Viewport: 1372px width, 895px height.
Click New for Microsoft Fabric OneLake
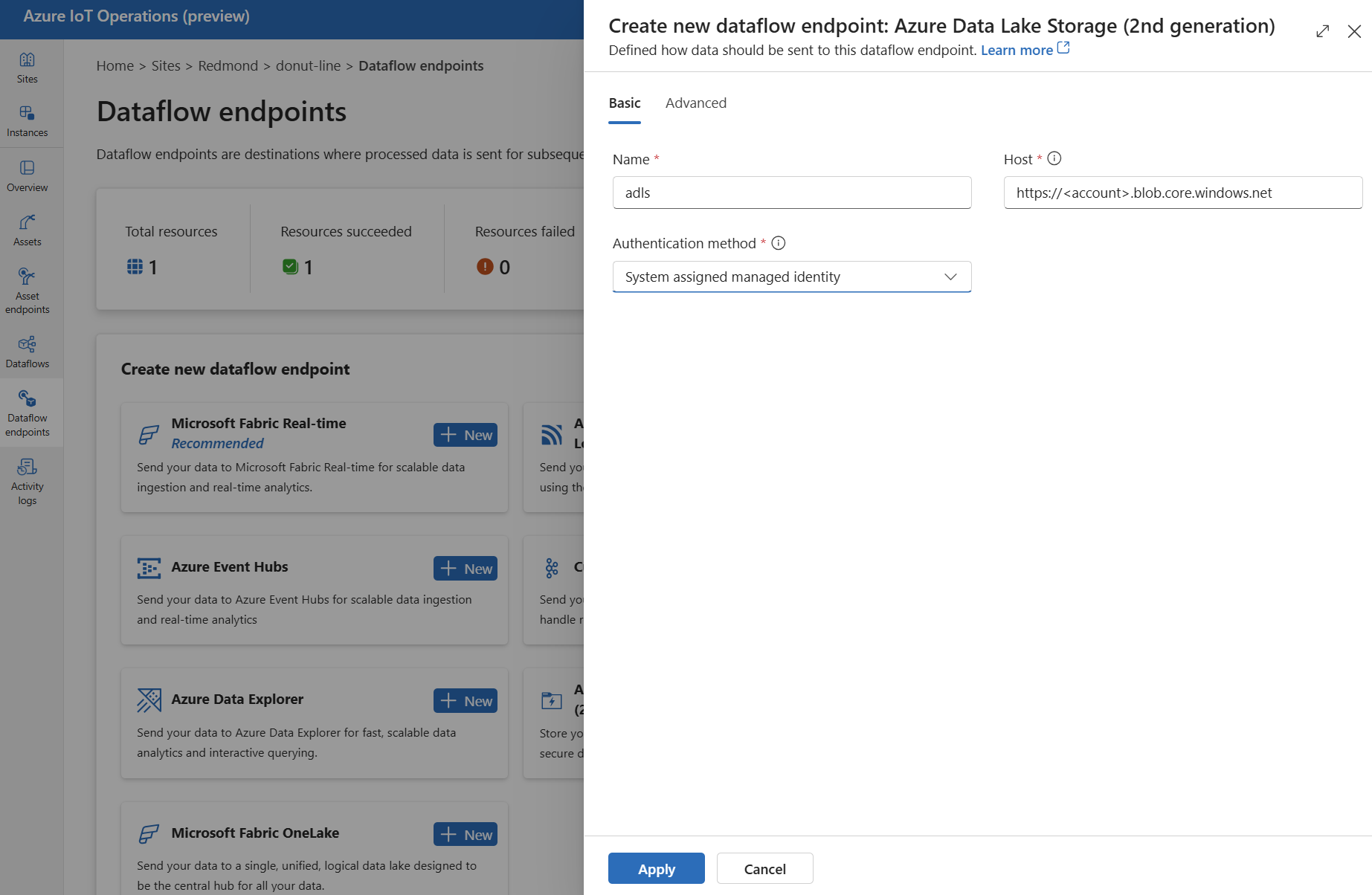(466, 835)
